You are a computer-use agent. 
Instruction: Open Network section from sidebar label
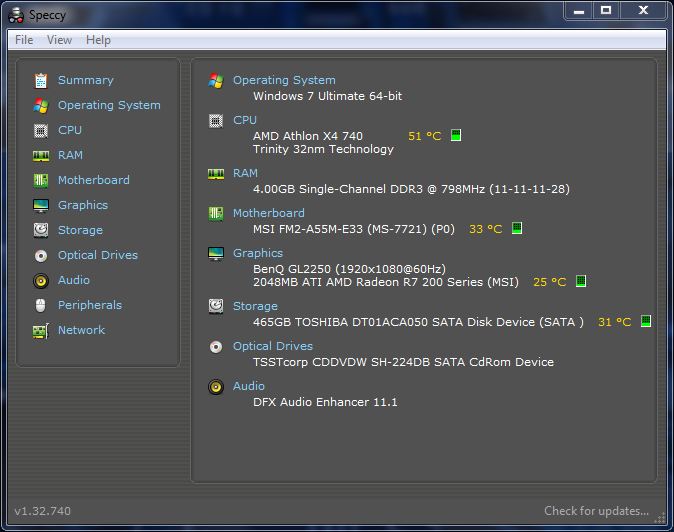pyautogui.click(x=81, y=330)
